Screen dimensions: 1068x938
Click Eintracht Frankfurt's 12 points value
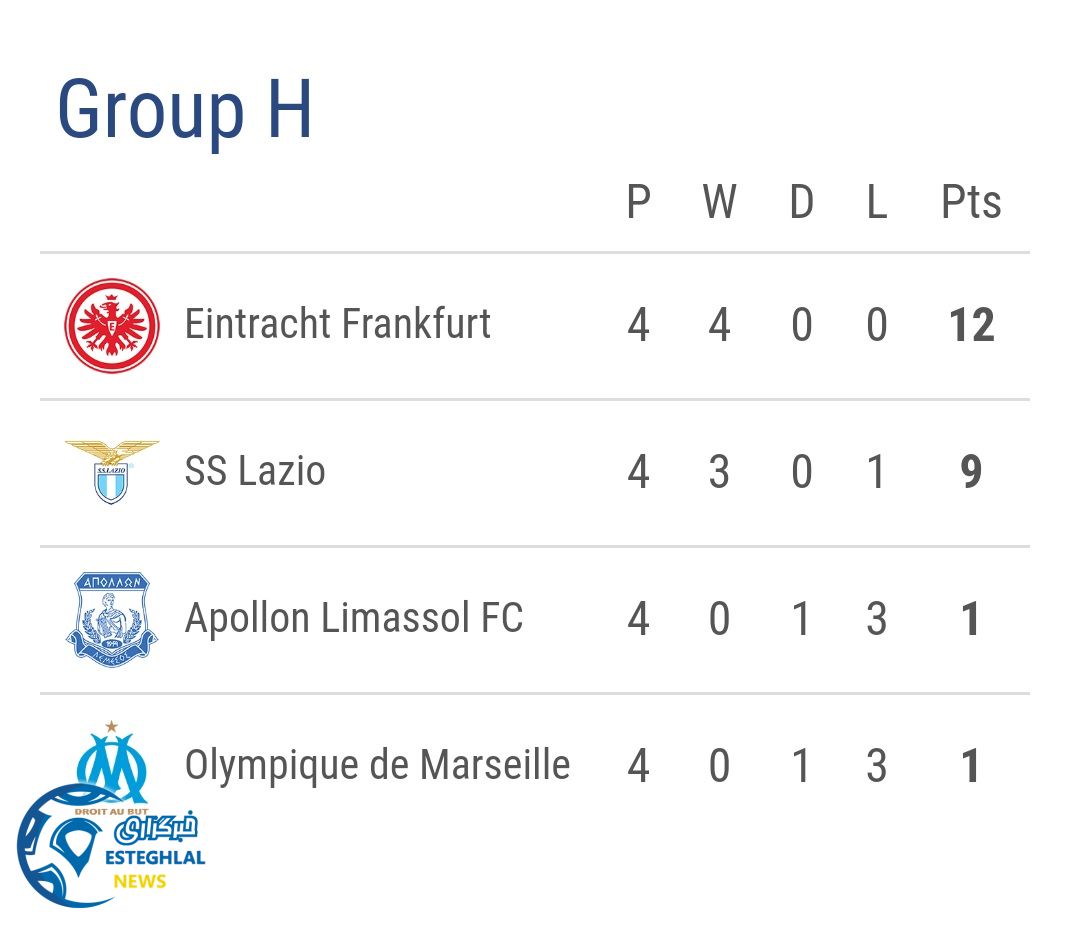click(971, 326)
